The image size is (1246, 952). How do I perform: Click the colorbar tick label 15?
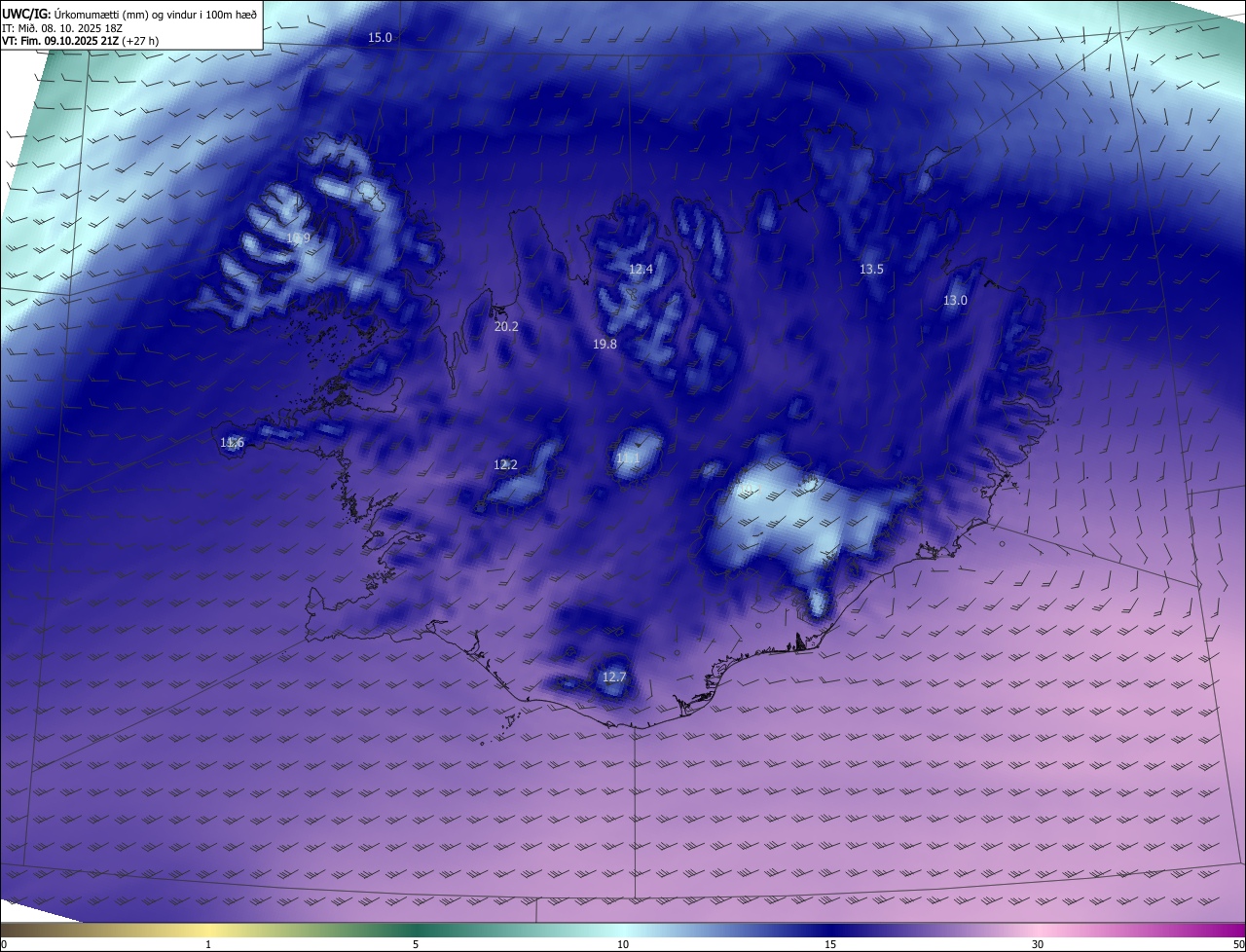coord(830,944)
